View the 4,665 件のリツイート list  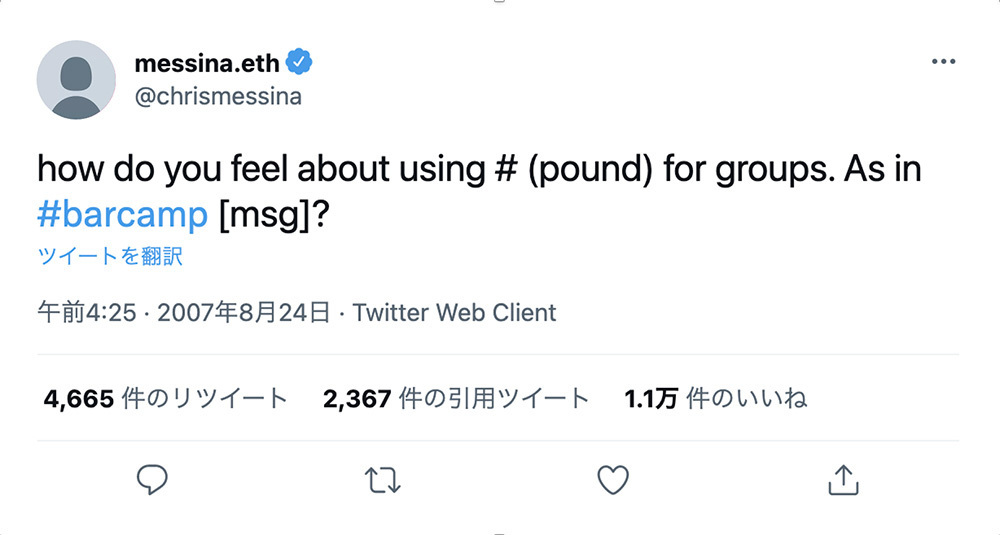point(166,399)
